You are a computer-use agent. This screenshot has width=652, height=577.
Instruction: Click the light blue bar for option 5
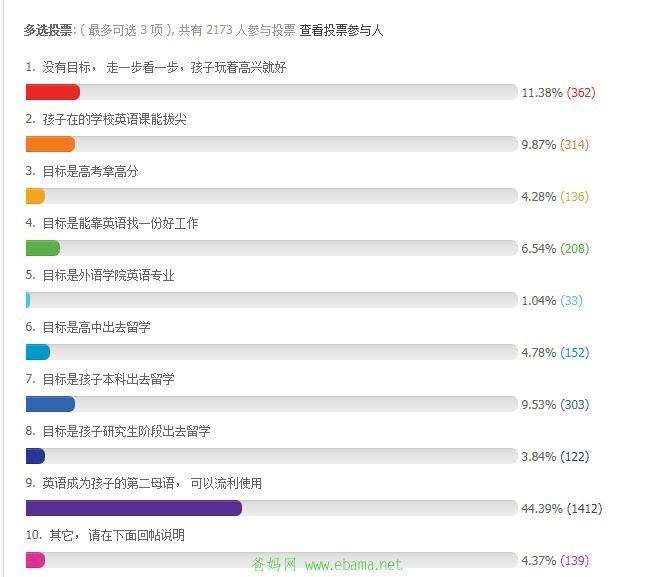(x=28, y=300)
